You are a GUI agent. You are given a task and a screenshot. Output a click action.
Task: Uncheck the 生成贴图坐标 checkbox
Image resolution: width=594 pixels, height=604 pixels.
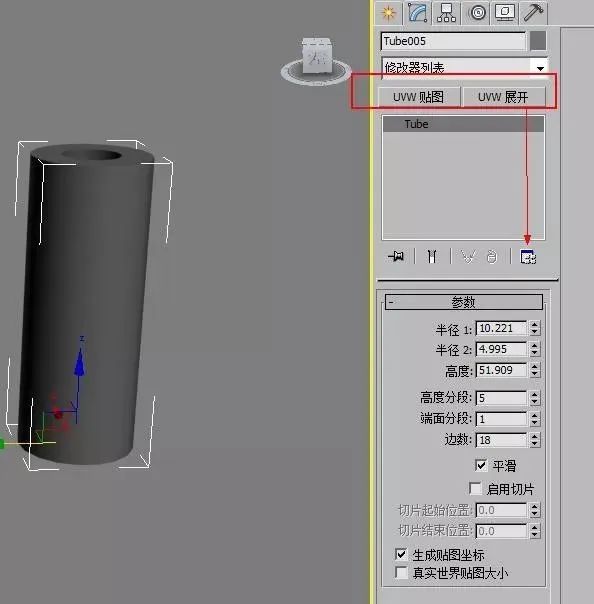(x=401, y=554)
